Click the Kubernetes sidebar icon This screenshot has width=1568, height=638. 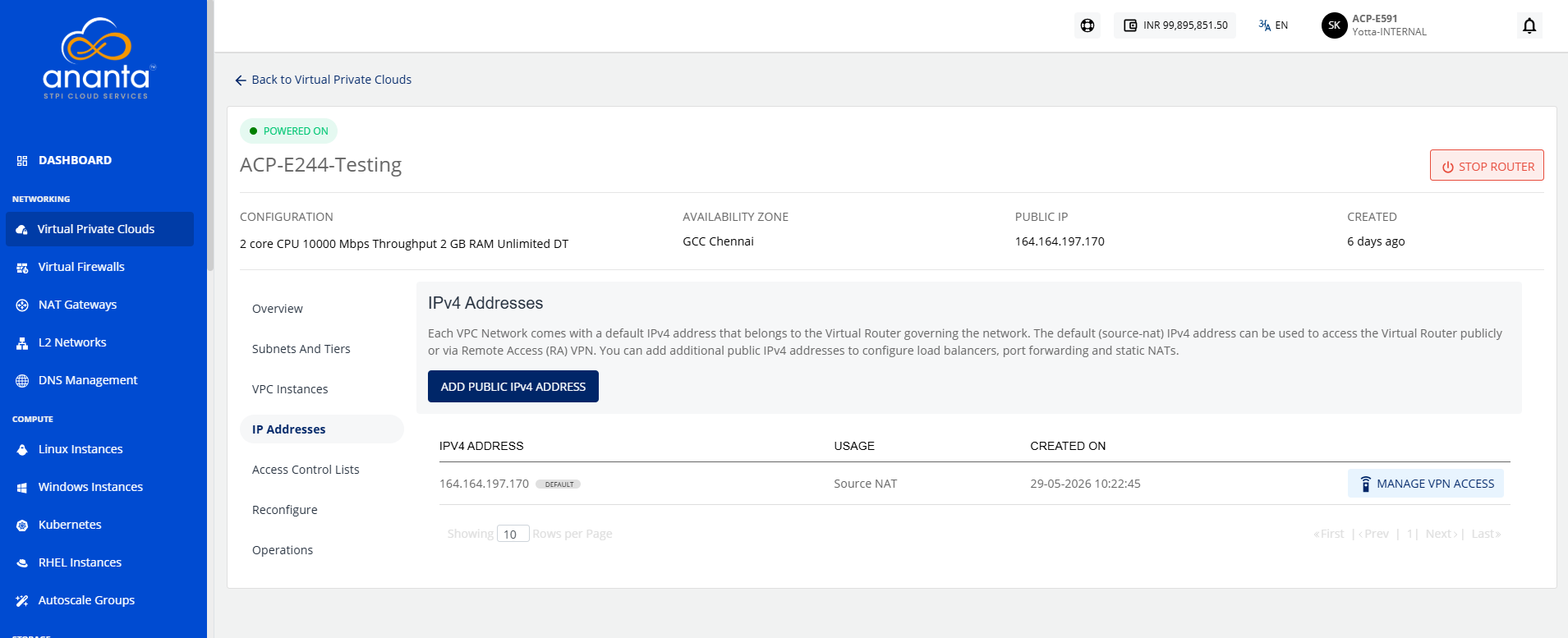[22, 526]
